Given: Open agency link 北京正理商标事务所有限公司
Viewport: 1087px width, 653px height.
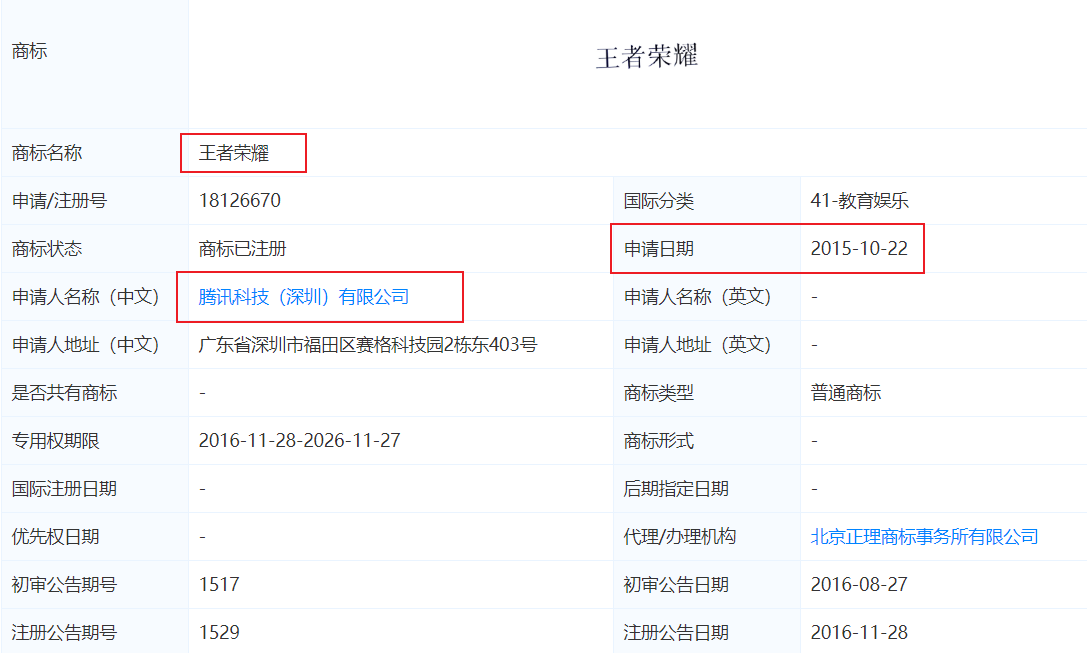Looking at the screenshot, I should pyautogui.click(x=924, y=537).
